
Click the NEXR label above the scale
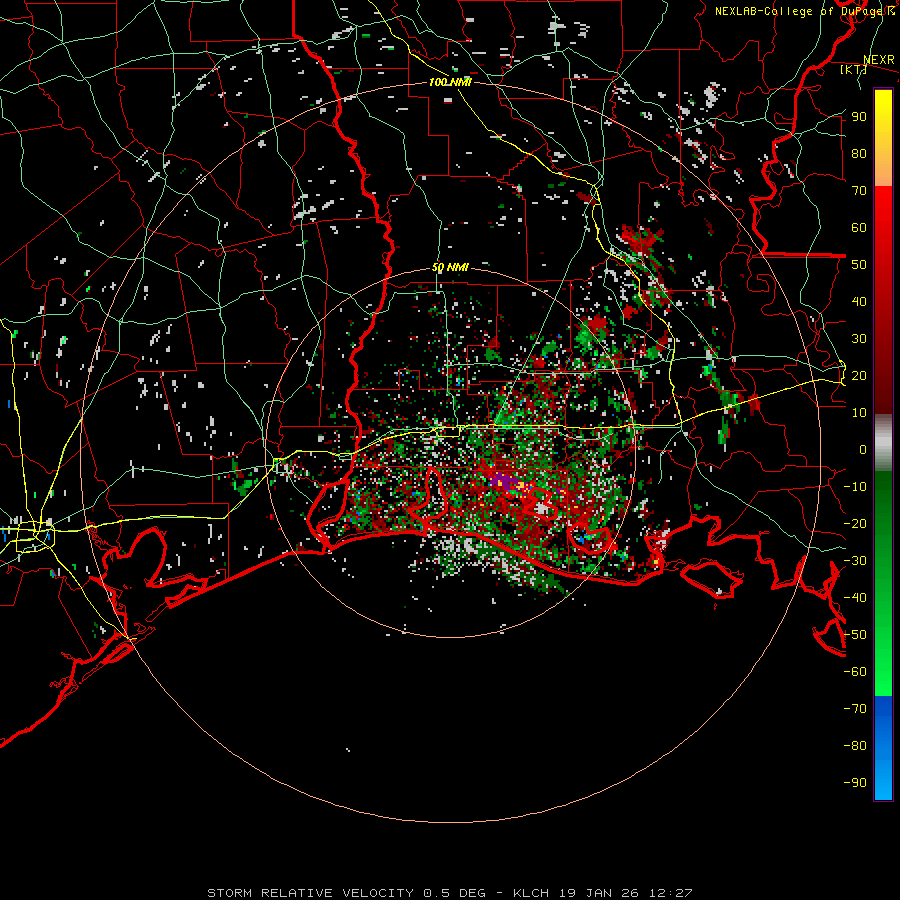pos(879,60)
